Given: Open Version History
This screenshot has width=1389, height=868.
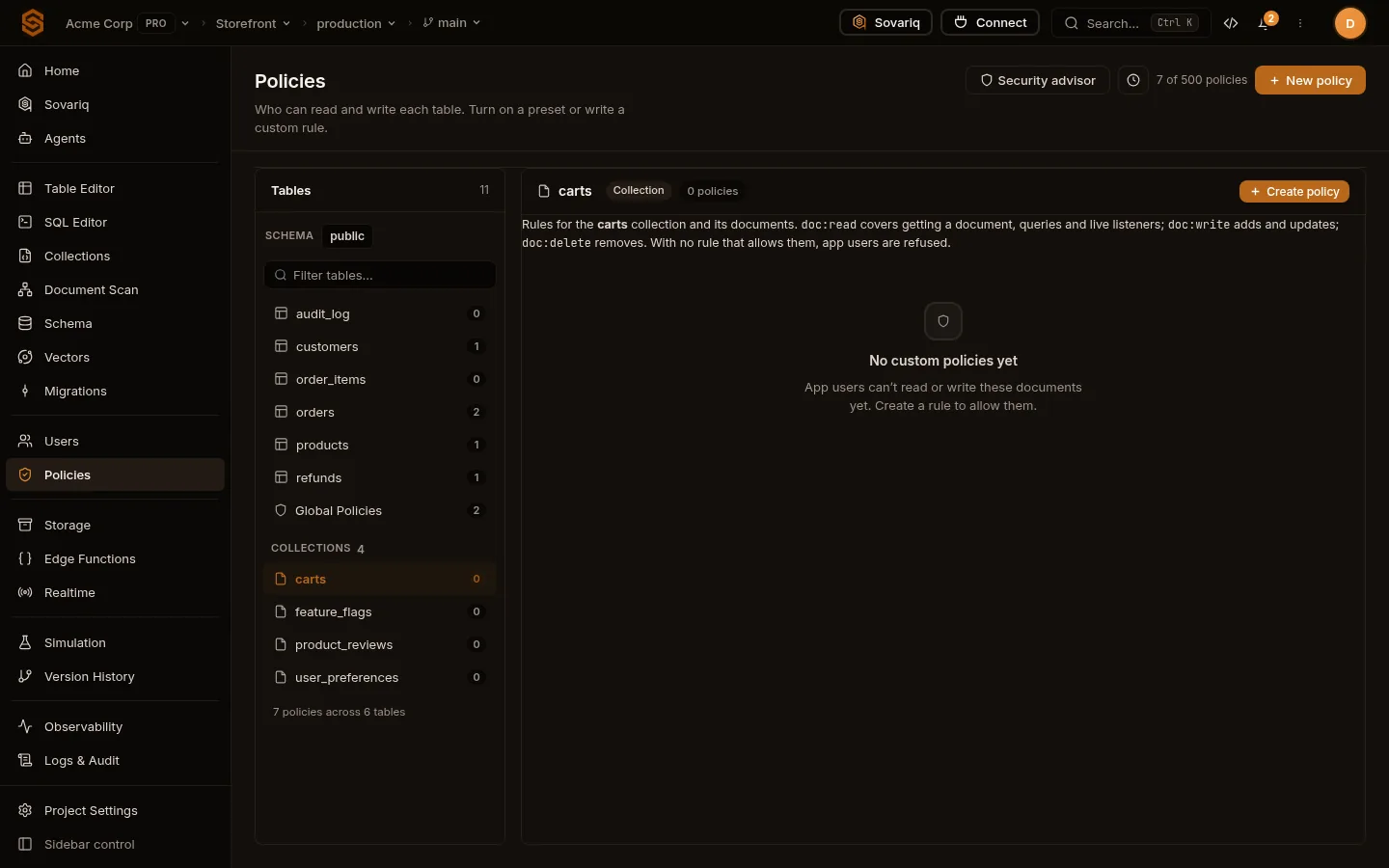Looking at the screenshot, I should click(115, 676).
